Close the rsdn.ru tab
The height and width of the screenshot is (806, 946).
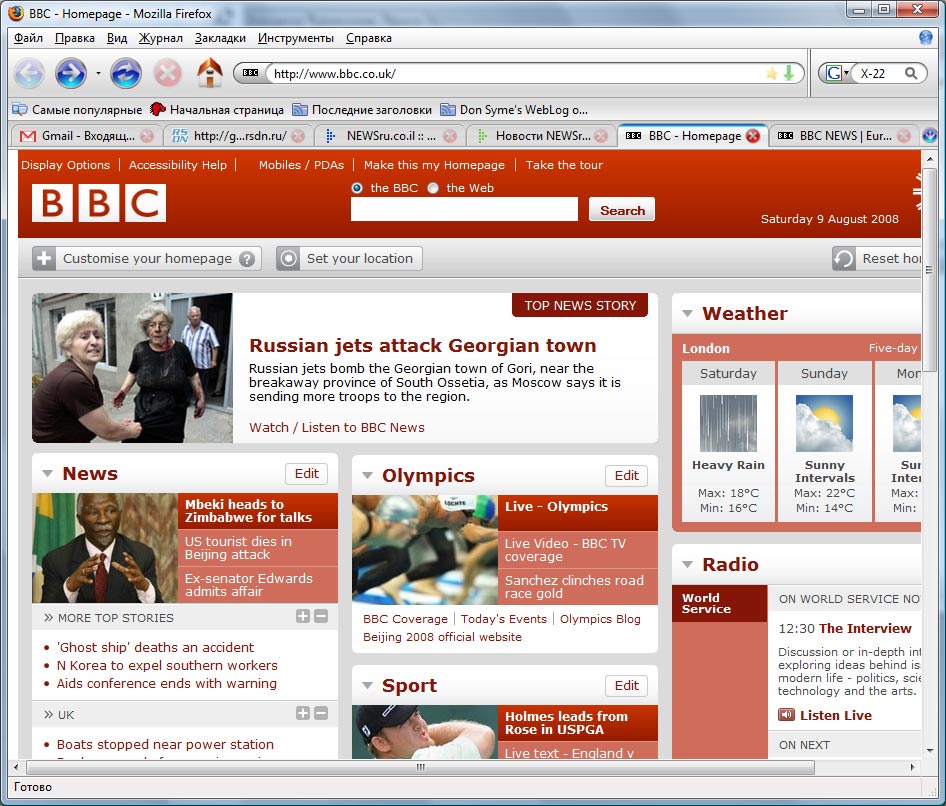click(298, 136)
